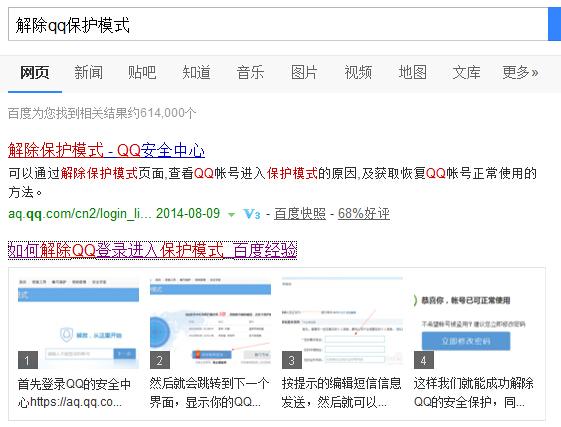
Task: Select the 网页 tab
Action: click(x=35, y=73)
